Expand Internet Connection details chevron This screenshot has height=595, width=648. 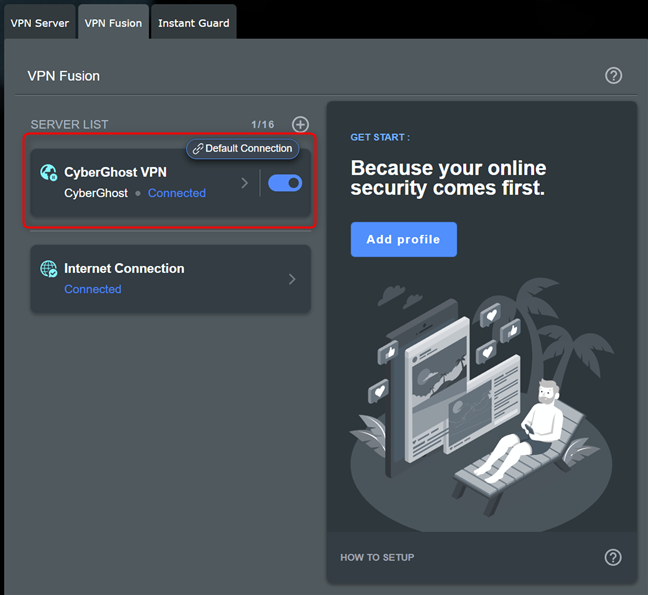292,279
